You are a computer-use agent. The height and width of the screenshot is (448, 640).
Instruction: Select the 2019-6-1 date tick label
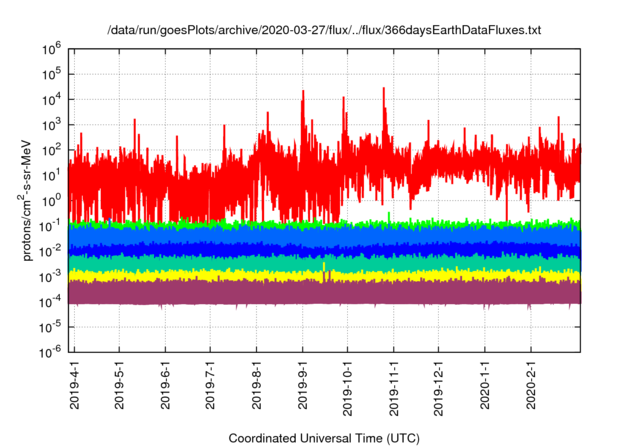point(165,385)
